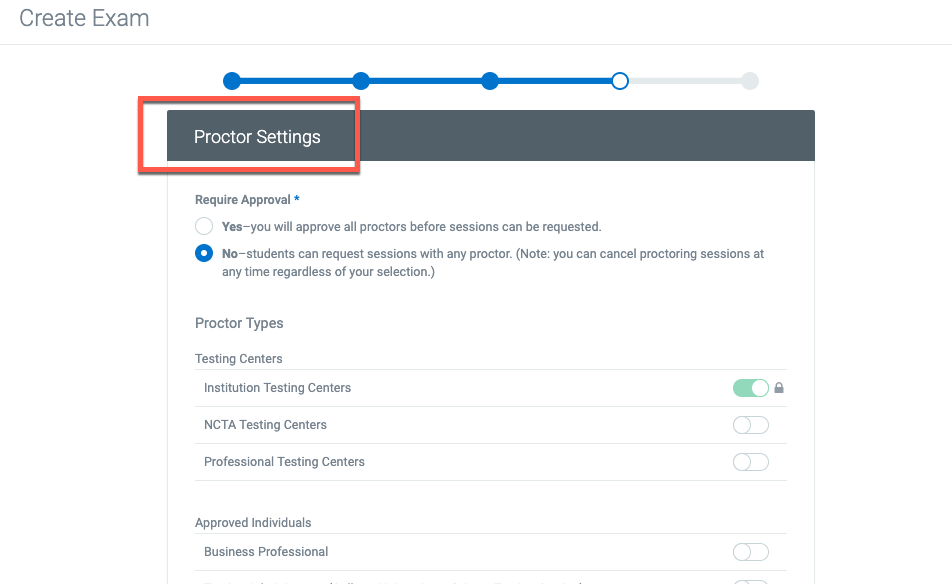Screen dimensions: 952x584
Task: Select the first step circle in progress bar
Action: [x=232, y=81]
